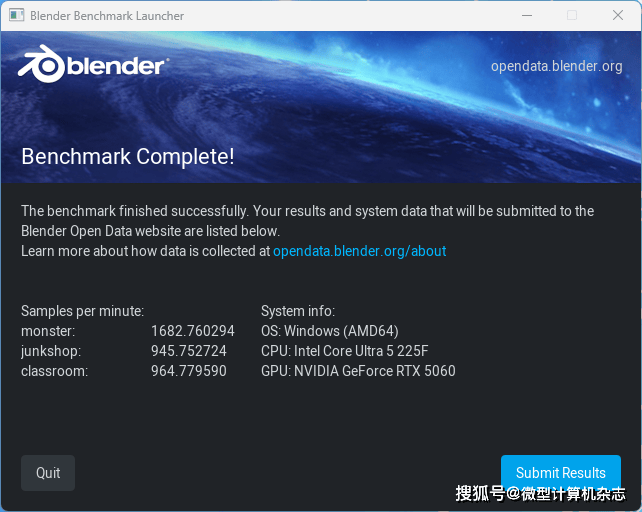642x512 pixels.
Task: Minimize the Benchmark Launcher window
Action: point(526,16)
